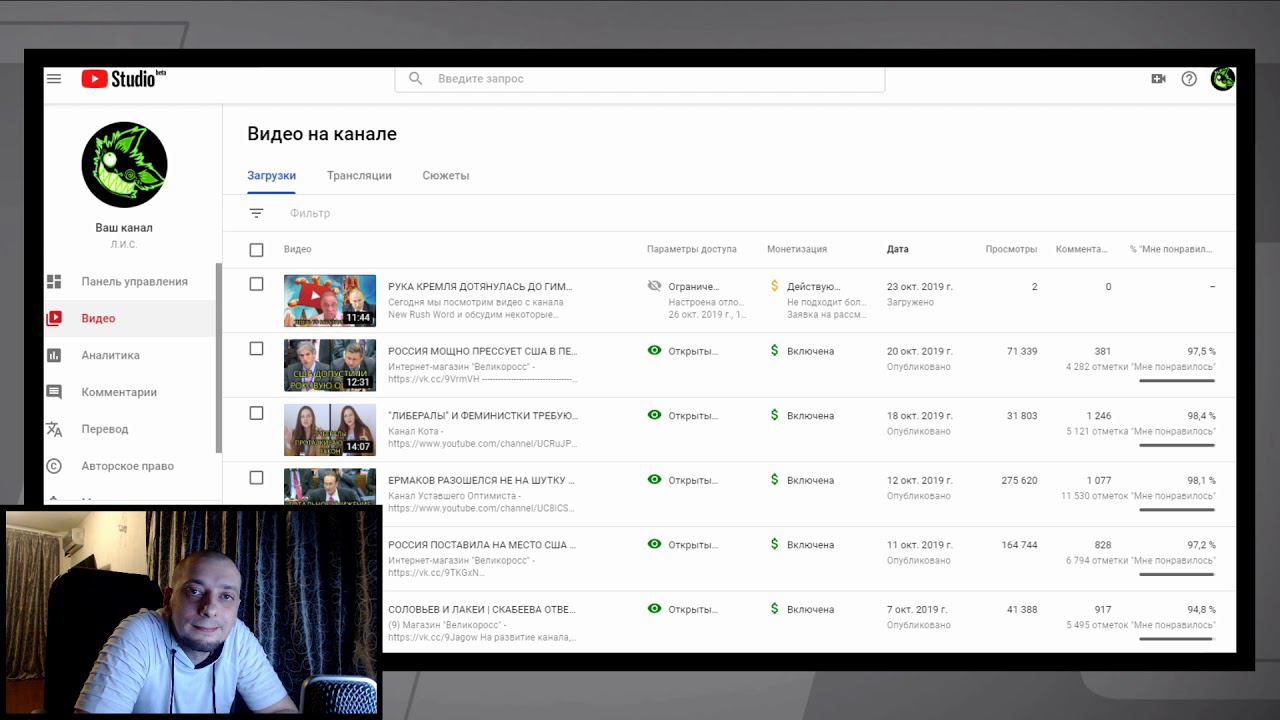
Task: Open monetization Включена for РОССИЯ МОЩНО ПРЕССУЕТ
Action: pyautogui.click(x=810, y=351)
